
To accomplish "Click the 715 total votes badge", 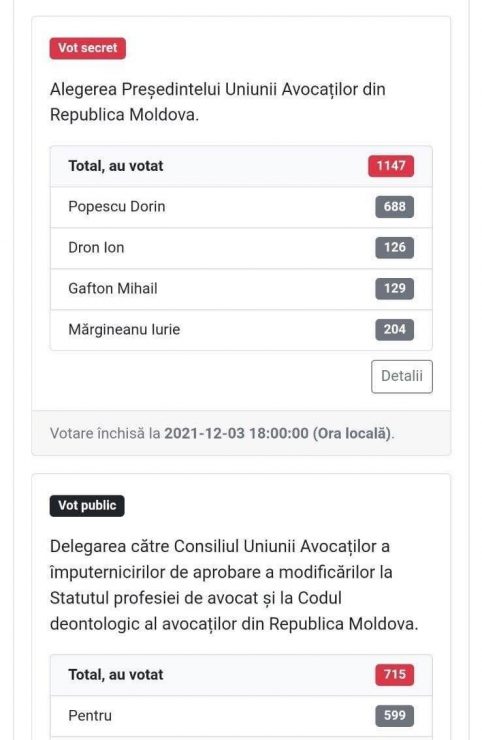I will click(x=395, y=674).
